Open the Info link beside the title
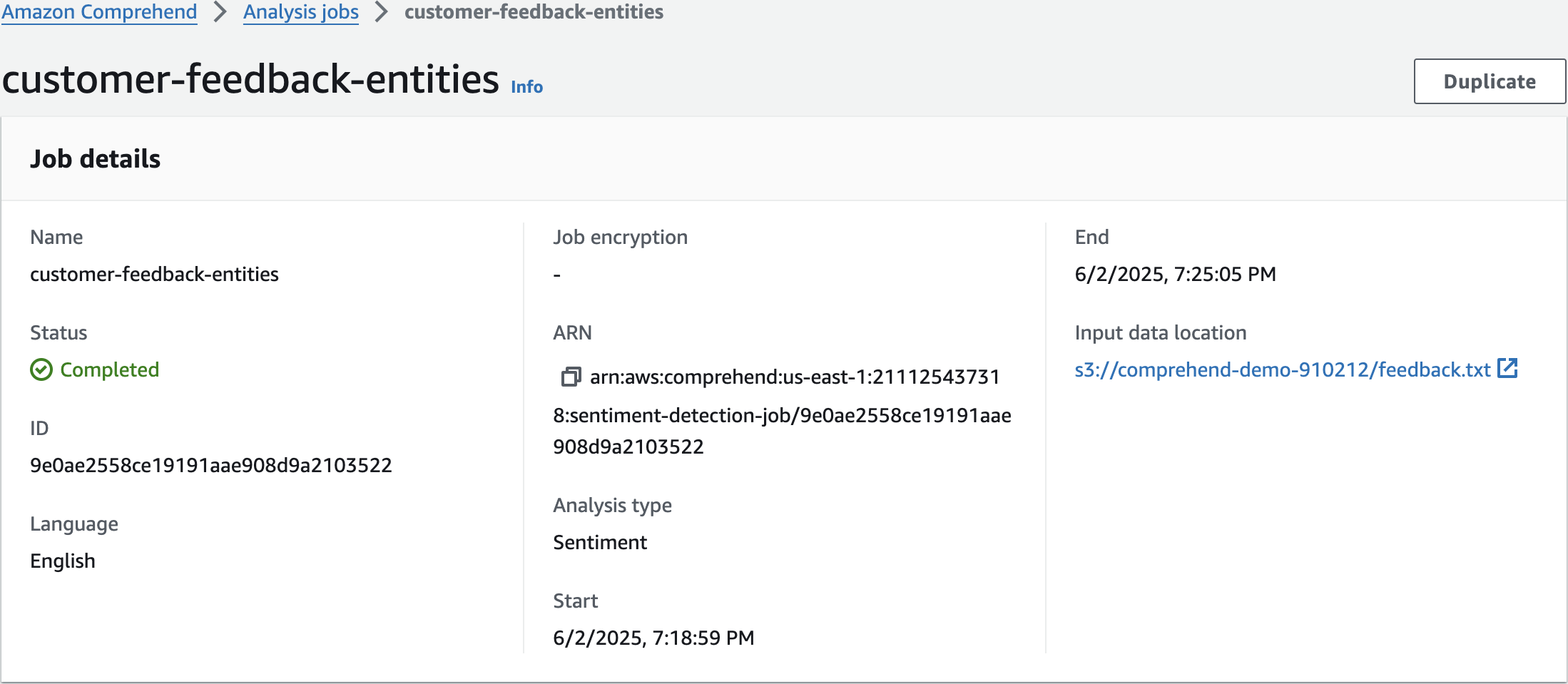Image resolution: width=1568 pixels, height=684 pixels. tap(526, 87)
